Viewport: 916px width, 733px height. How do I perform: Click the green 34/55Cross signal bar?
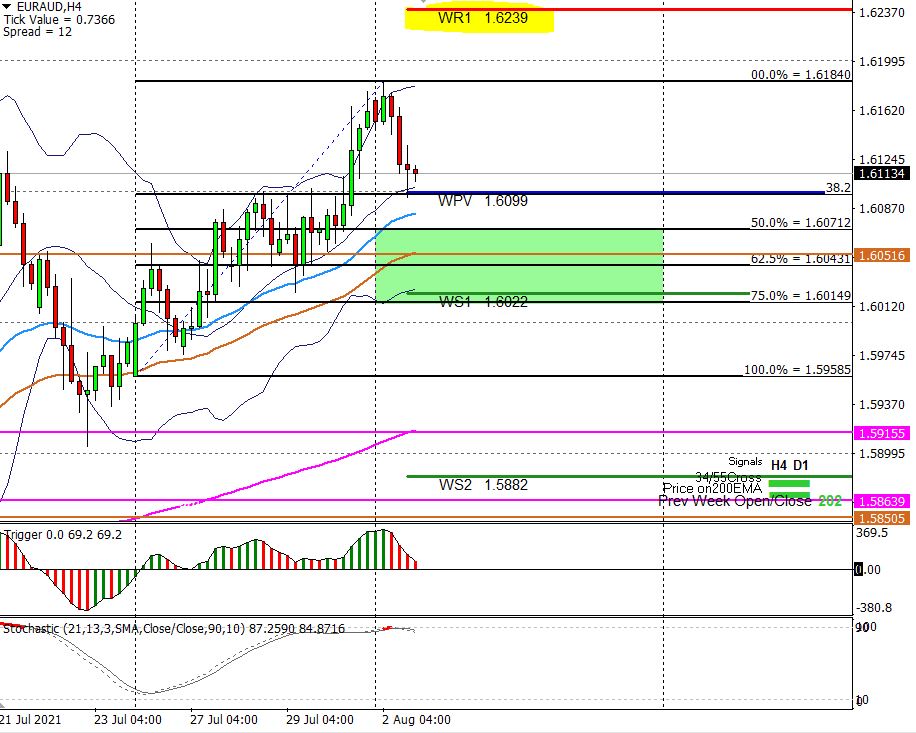789,482
